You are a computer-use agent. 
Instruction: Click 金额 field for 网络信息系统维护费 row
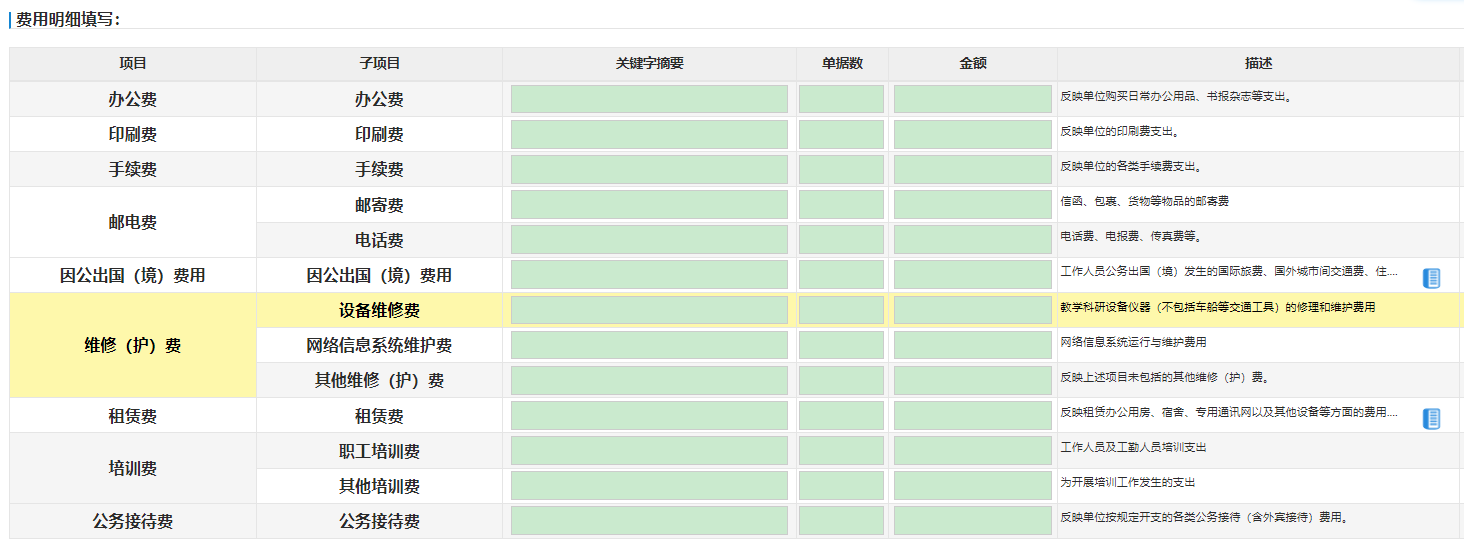point(972,345)
